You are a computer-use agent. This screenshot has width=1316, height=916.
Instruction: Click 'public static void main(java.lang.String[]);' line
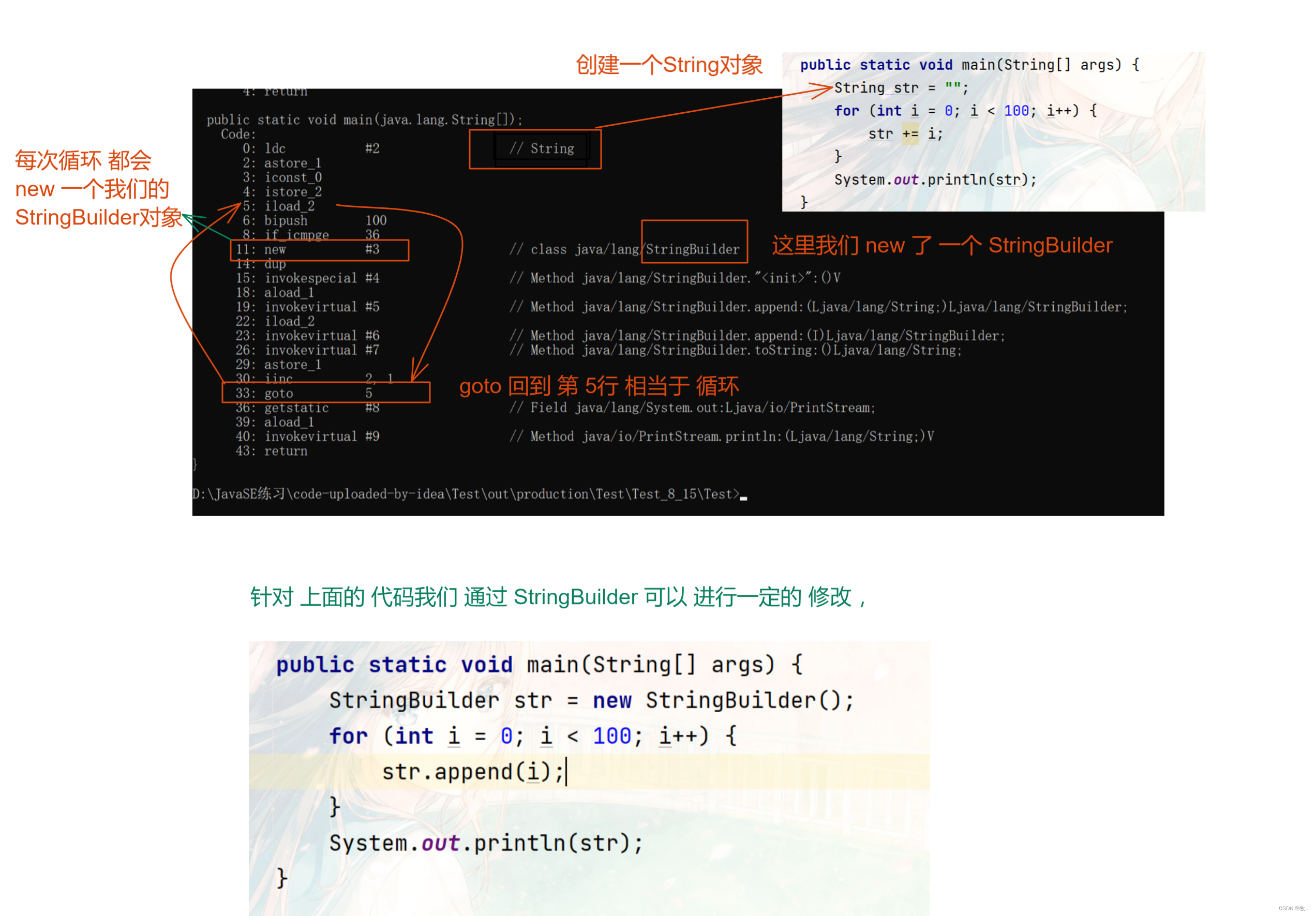[365, 120]
